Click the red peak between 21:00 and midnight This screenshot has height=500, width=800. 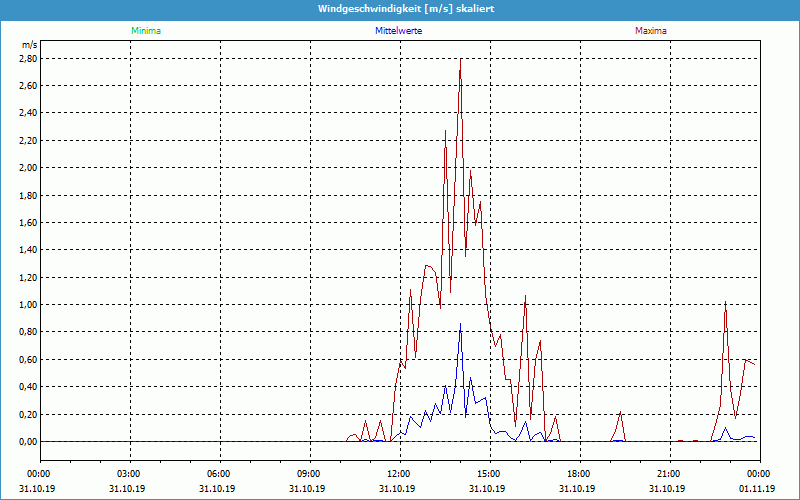[725, 302]
